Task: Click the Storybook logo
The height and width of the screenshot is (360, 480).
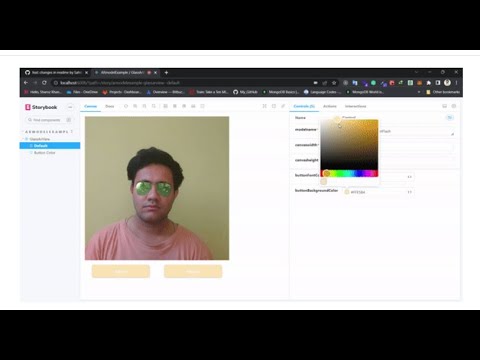Action: pyautogui.click(x=41, y=107)
